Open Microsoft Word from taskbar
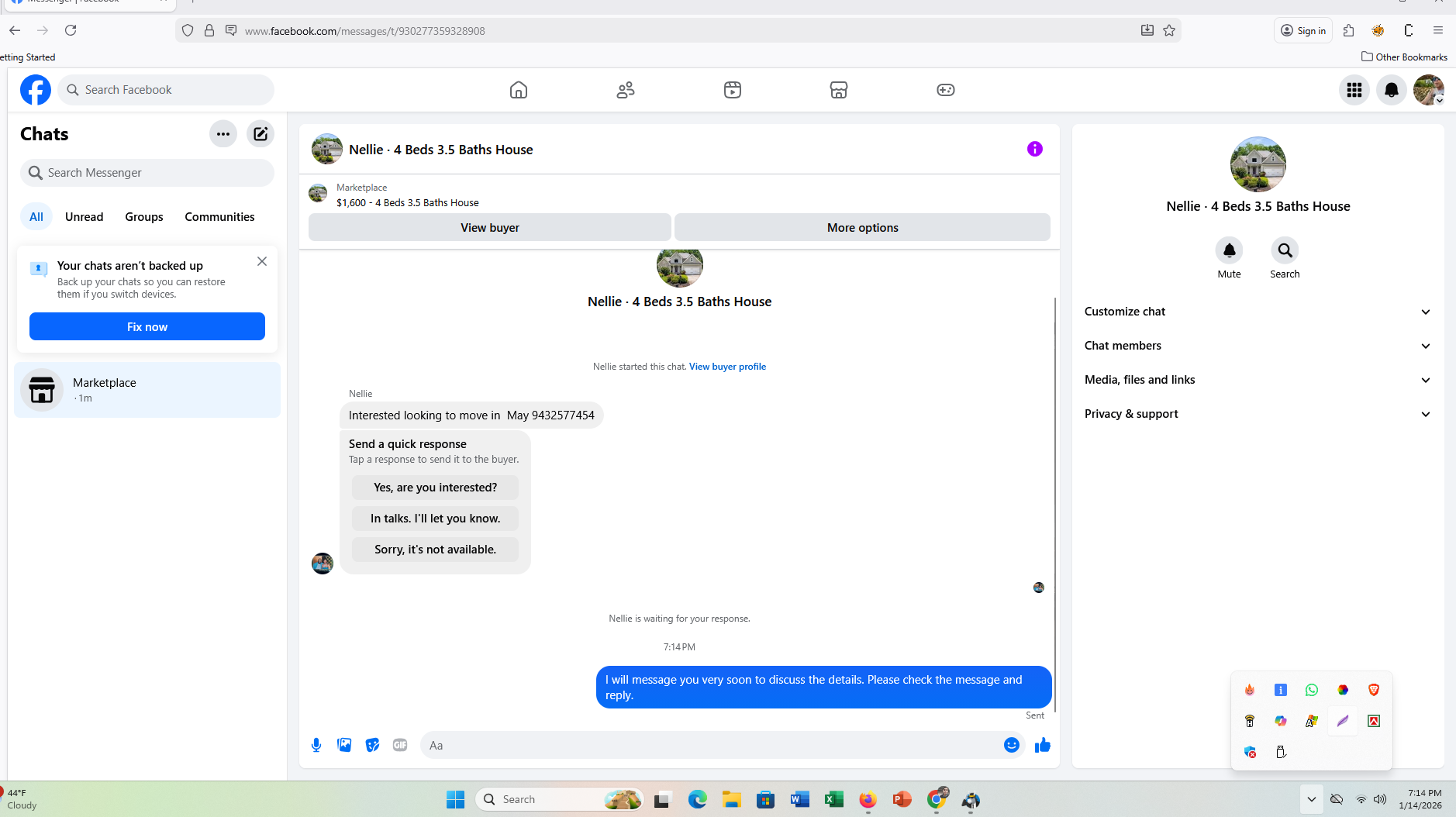The image size is (1456, 817). 800,799
